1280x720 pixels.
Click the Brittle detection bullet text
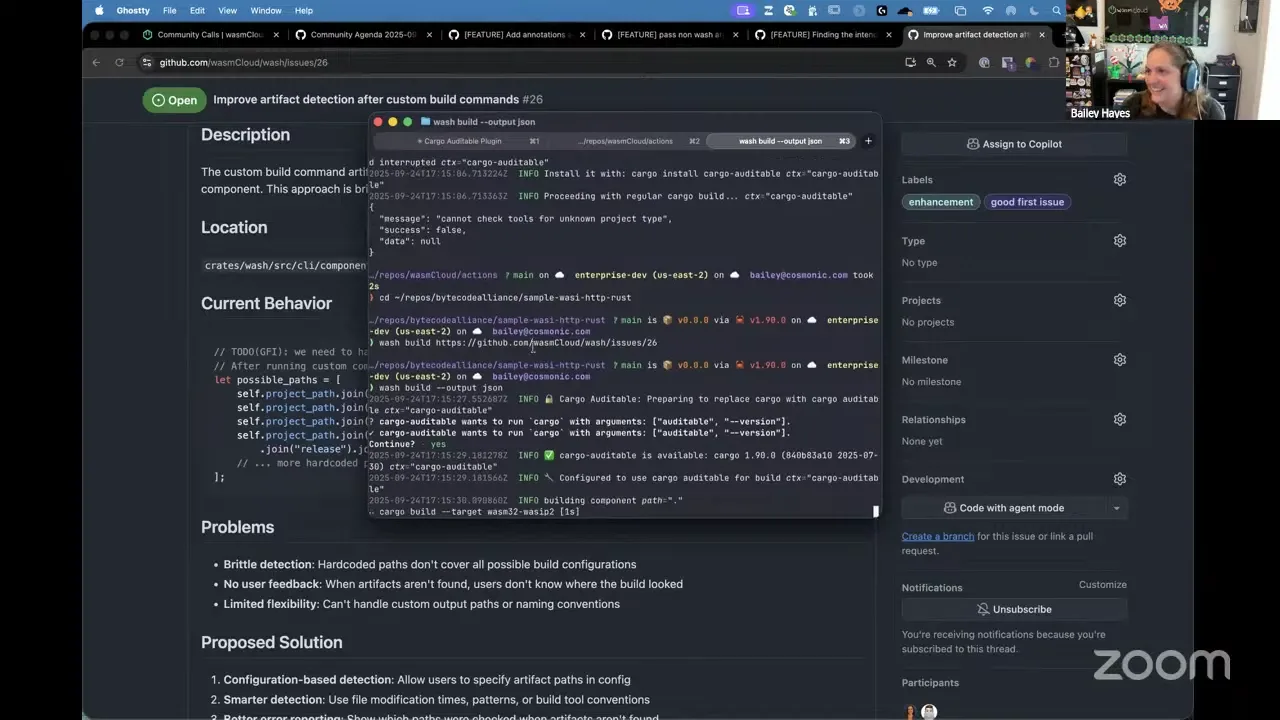coord(430,565)
